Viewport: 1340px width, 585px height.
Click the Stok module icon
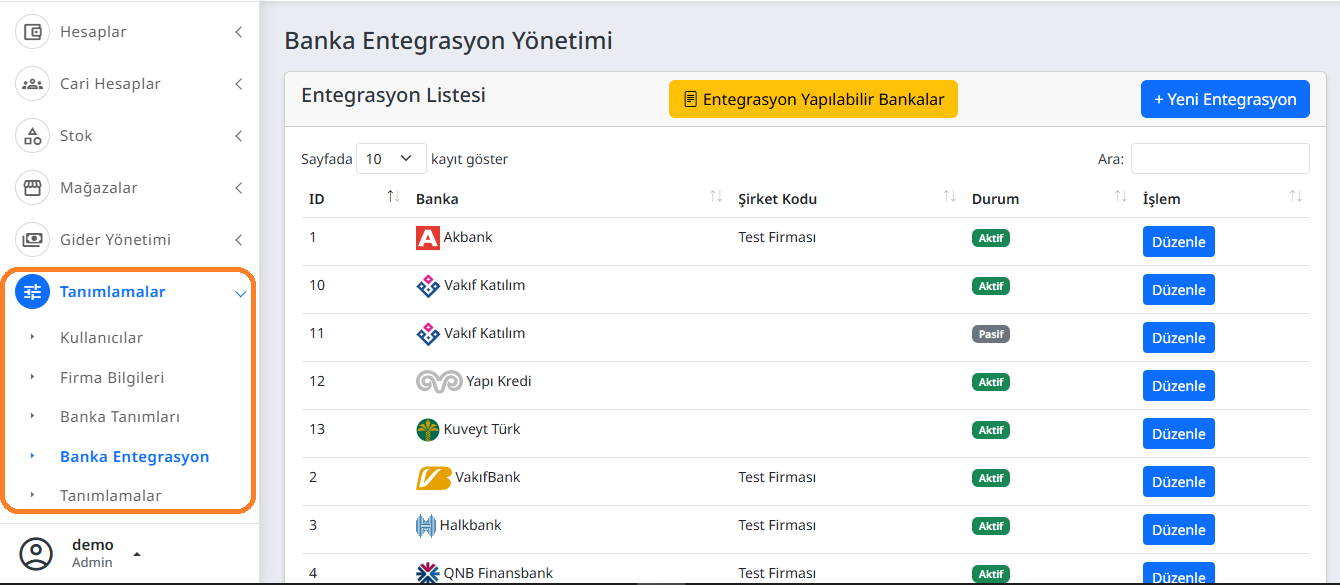click(x=32, y=135)
